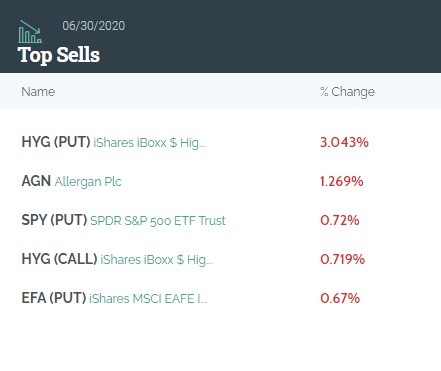This screenshot has height=371, width=441.
Task: Click the 06/30/2020 date label
Action: [94, 26]
